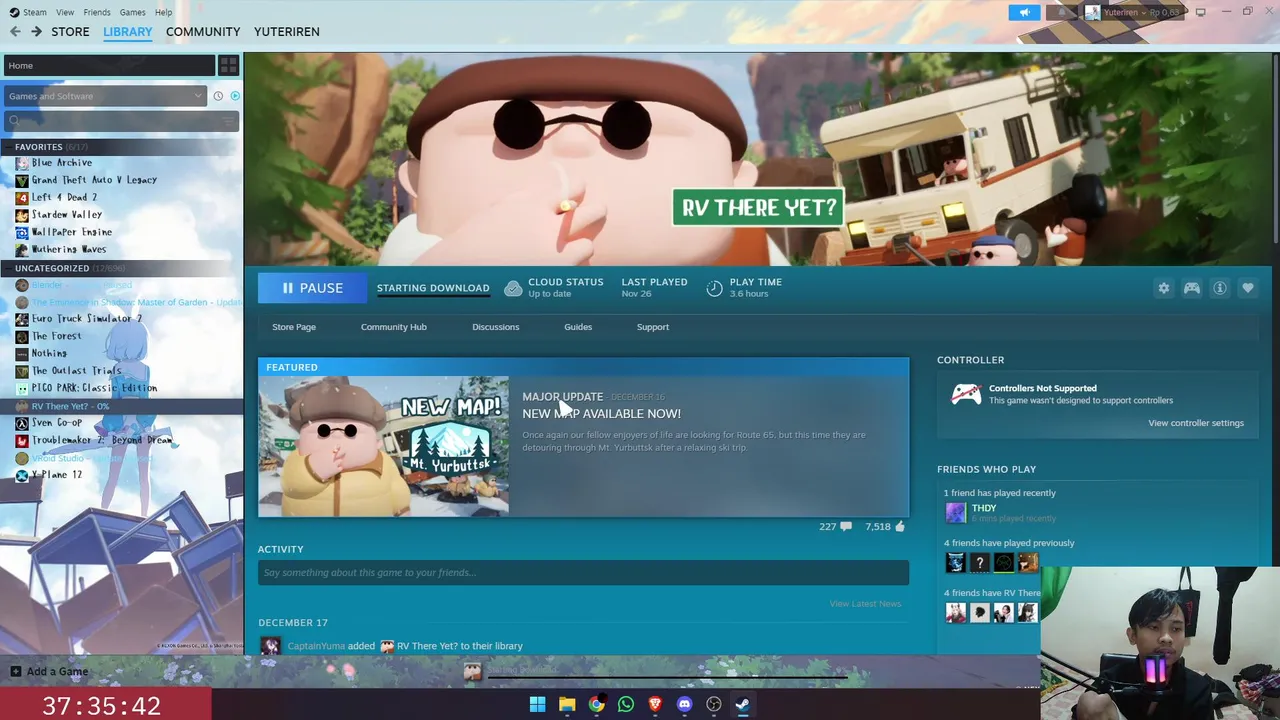1280x720 pixels.
Task: Open controller layout icon for this game
Action: pos(1192,288)
